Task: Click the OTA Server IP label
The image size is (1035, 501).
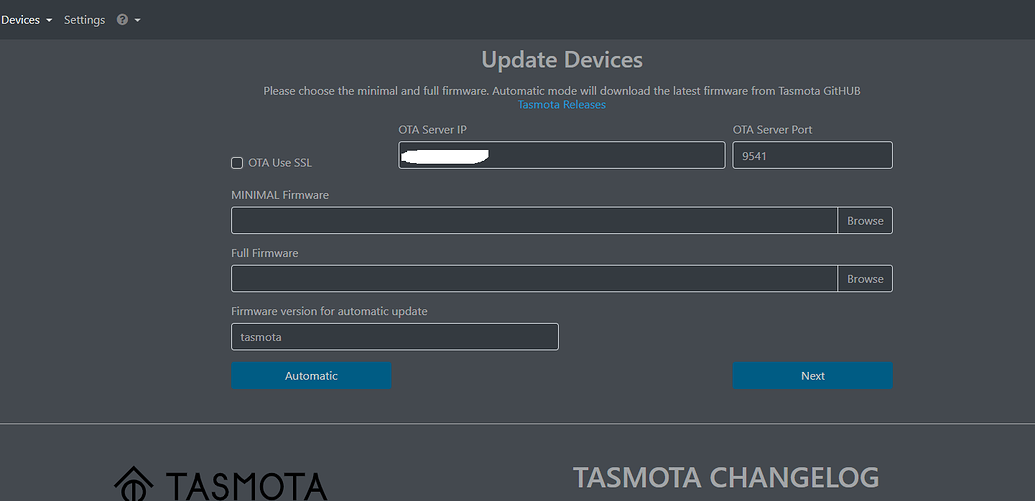Action: 432,129
